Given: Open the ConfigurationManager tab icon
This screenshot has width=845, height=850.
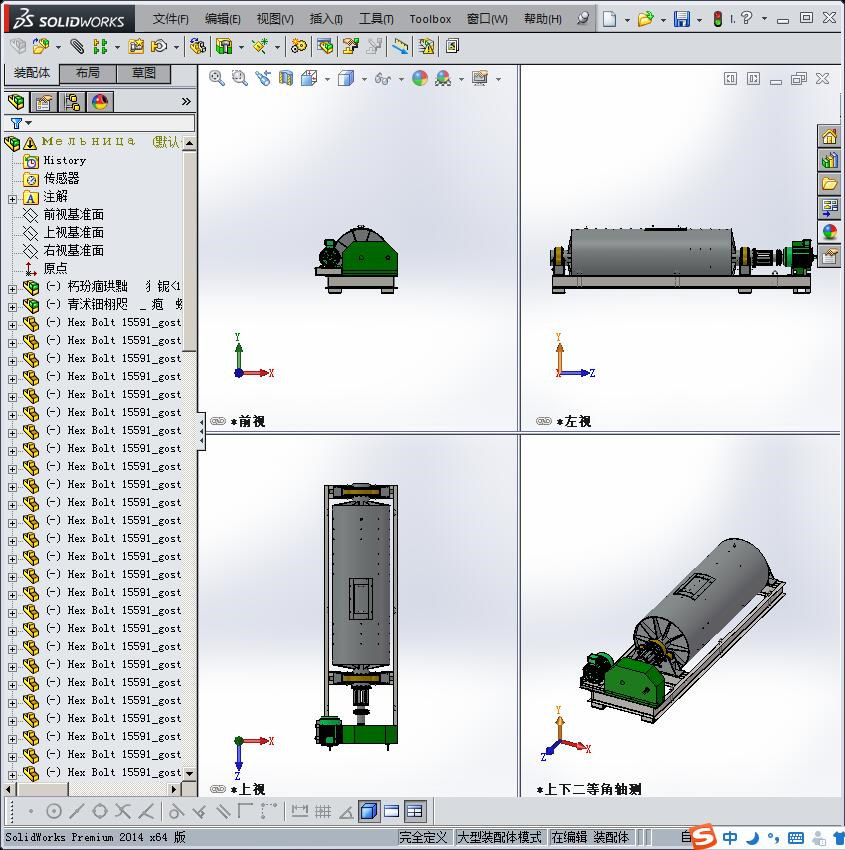Looking at the screenshot, I should (72, 102).
